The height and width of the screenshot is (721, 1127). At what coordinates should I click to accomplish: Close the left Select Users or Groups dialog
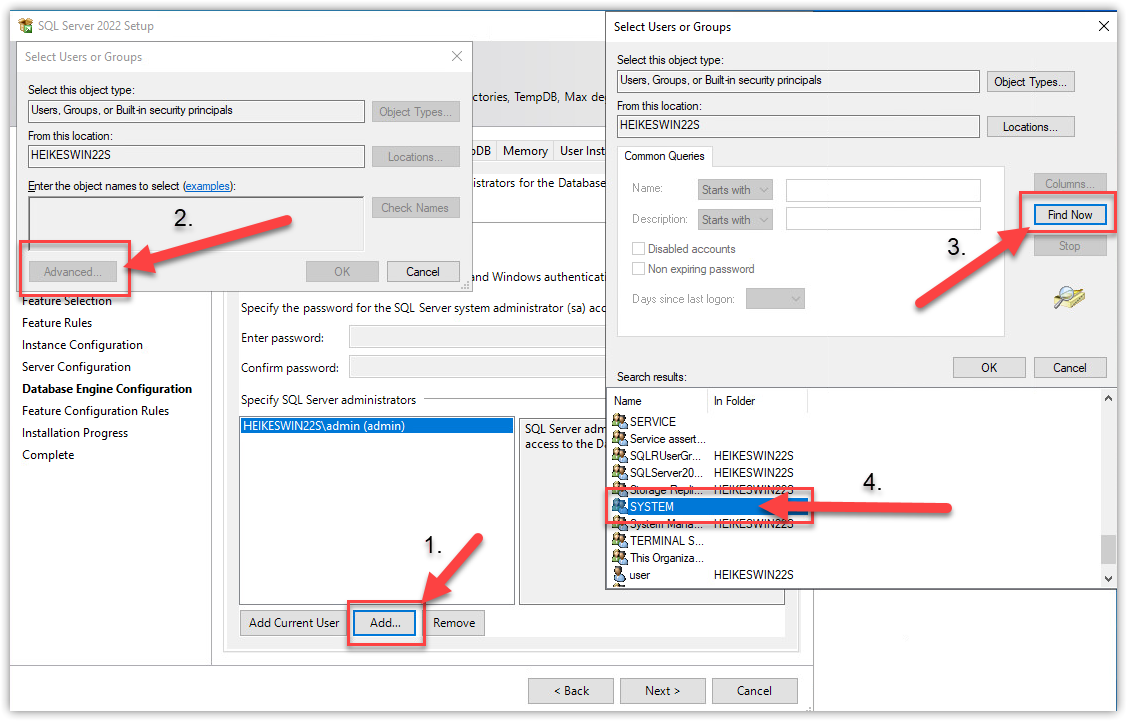click(x=456, y=56)
